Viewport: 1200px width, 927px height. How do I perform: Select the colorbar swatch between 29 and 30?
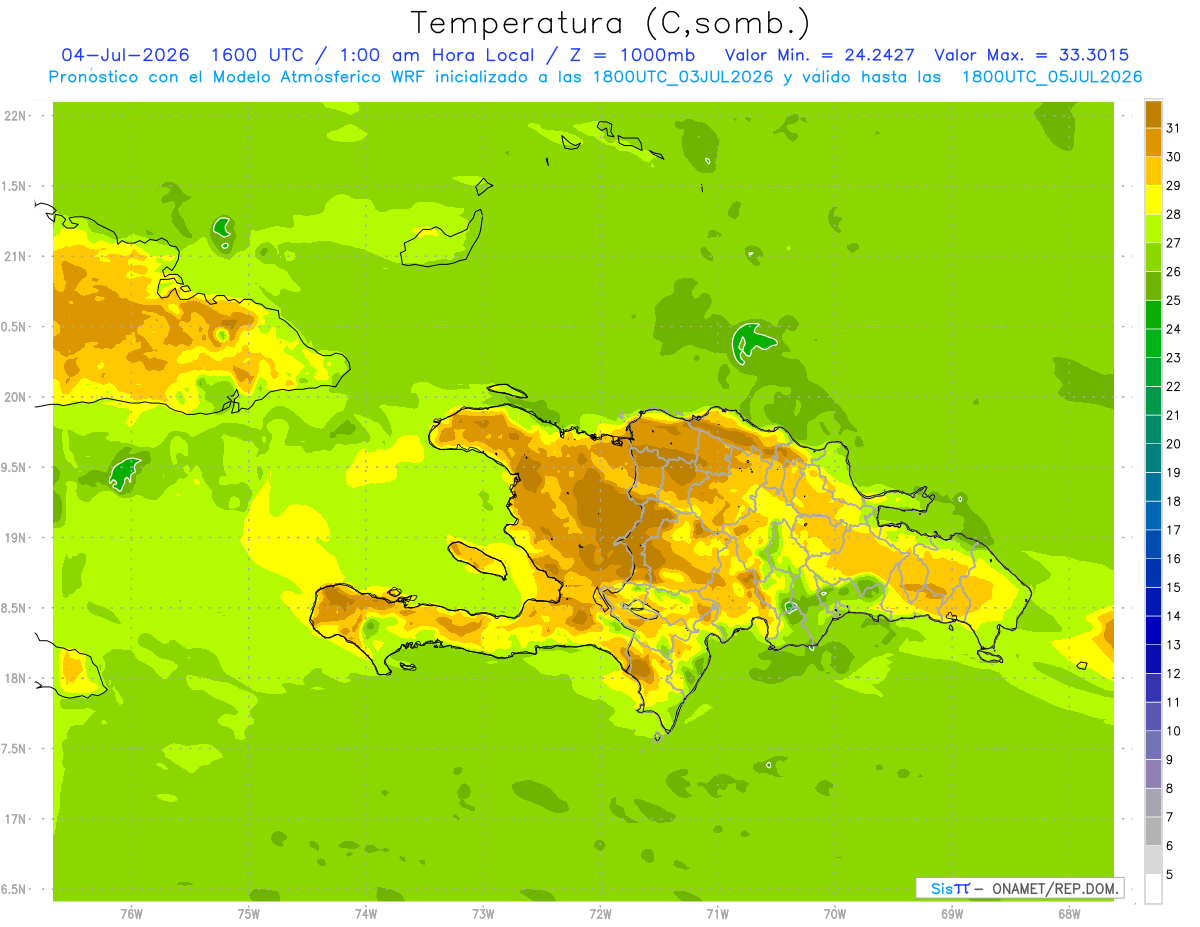(x=1153, y=171)
